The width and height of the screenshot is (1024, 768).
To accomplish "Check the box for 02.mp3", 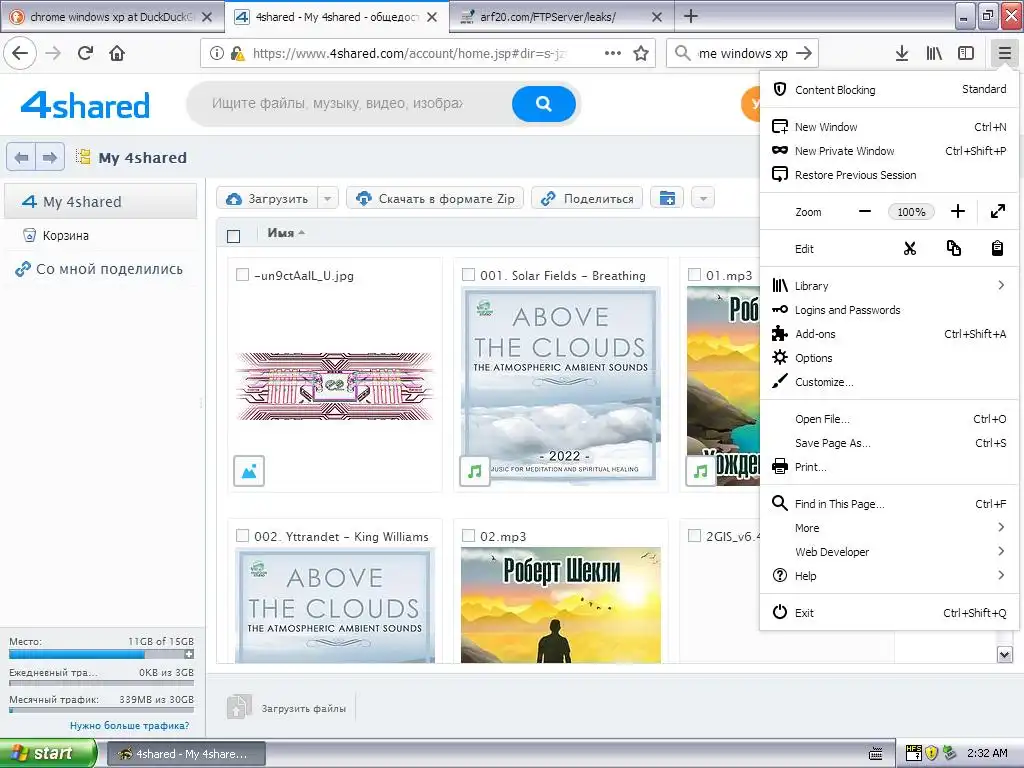I will click(468, 536).
